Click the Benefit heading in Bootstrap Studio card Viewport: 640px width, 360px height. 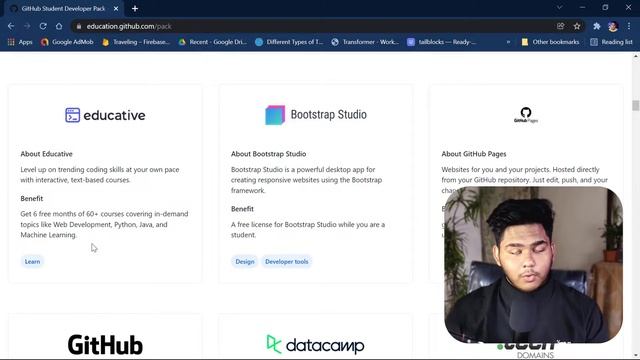click(242, 209)
